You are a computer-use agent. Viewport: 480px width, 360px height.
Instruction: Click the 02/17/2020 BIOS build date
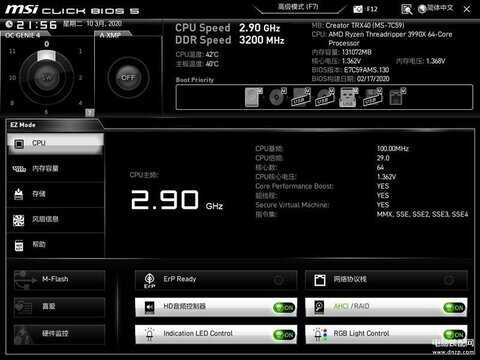373,79
